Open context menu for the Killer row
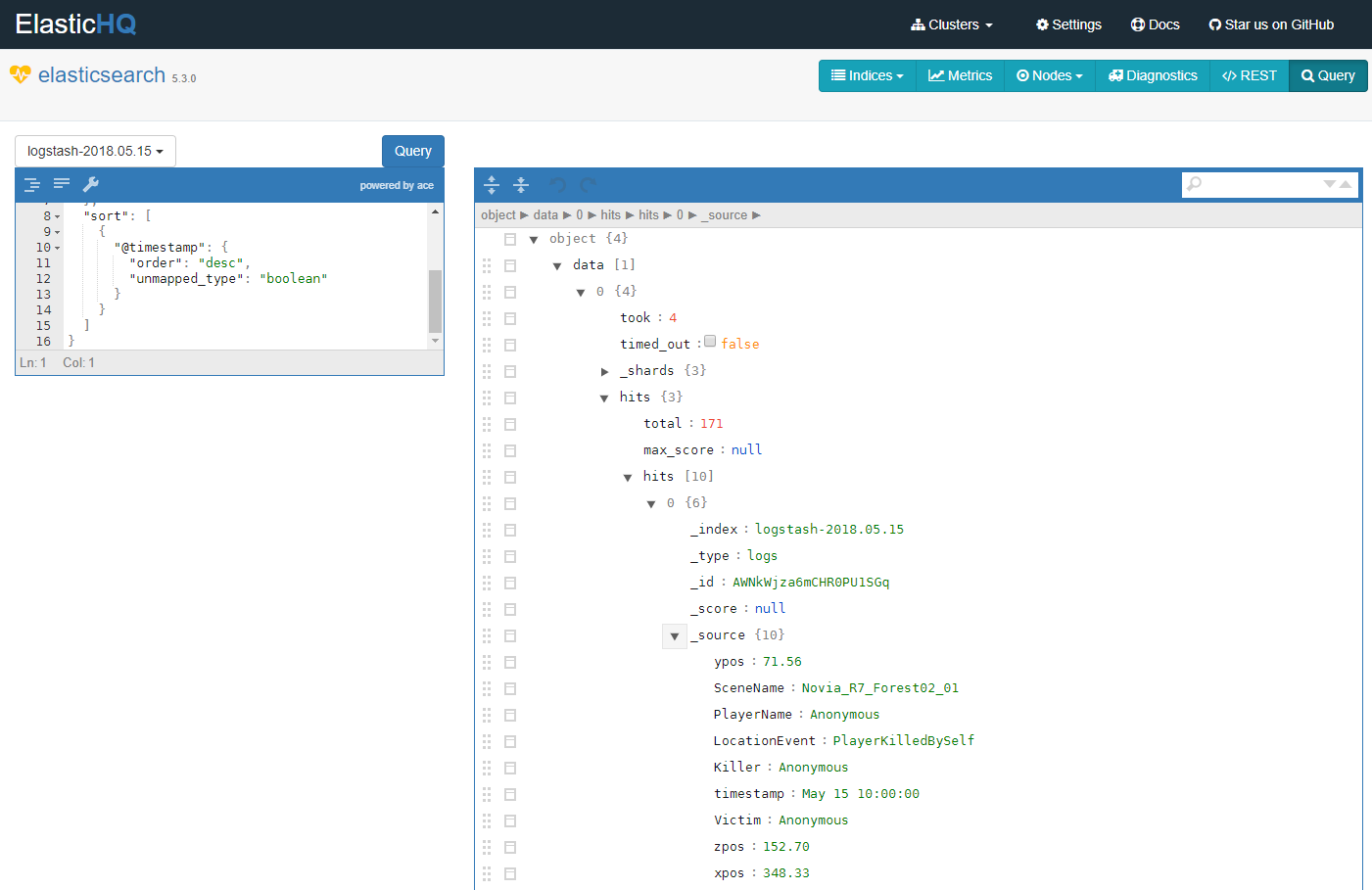The image size is (1372, 890). 510,768
